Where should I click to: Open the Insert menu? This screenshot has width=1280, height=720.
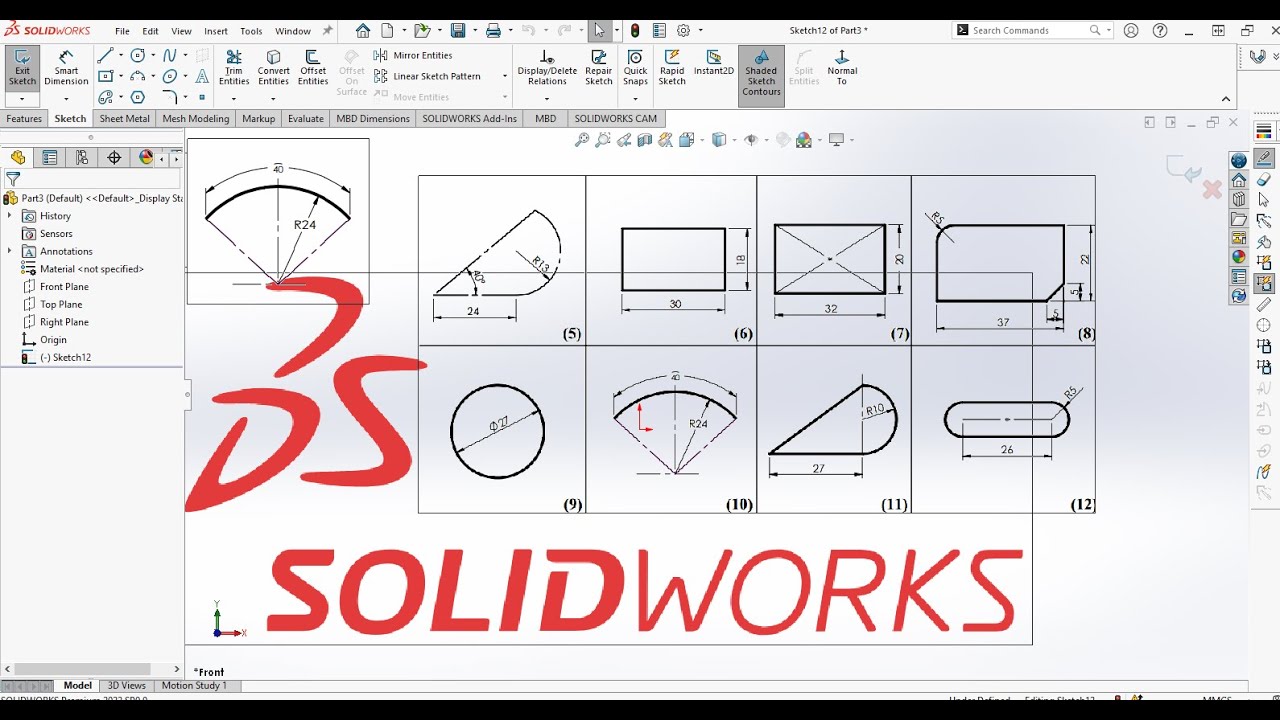(x=216, y=31)
